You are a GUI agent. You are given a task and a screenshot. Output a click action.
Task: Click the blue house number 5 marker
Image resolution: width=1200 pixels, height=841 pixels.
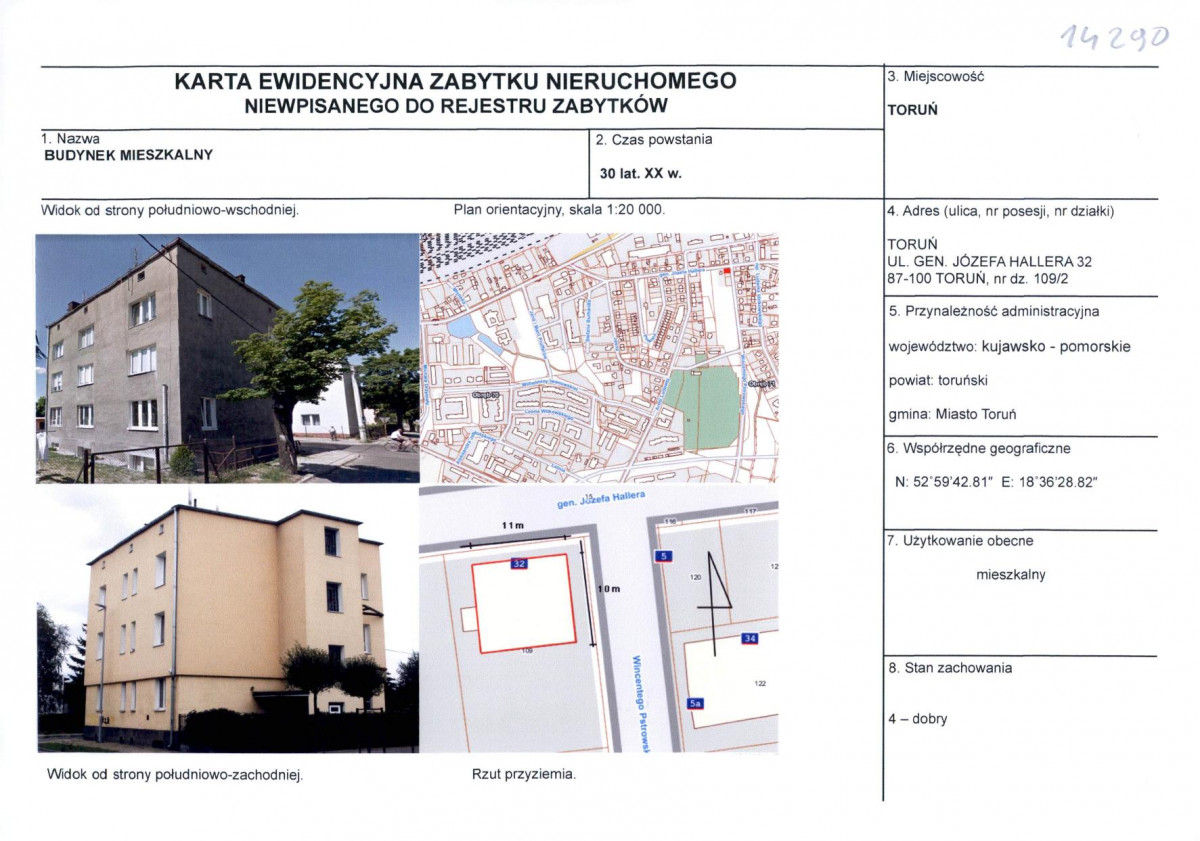(x=666, y=555)
